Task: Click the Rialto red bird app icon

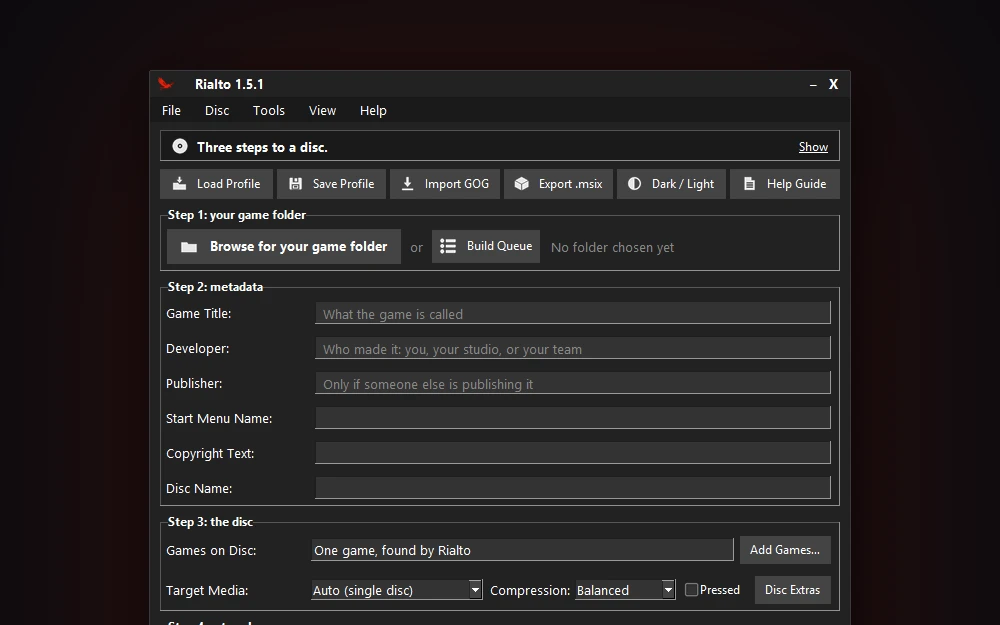Action: pos(166,84)
